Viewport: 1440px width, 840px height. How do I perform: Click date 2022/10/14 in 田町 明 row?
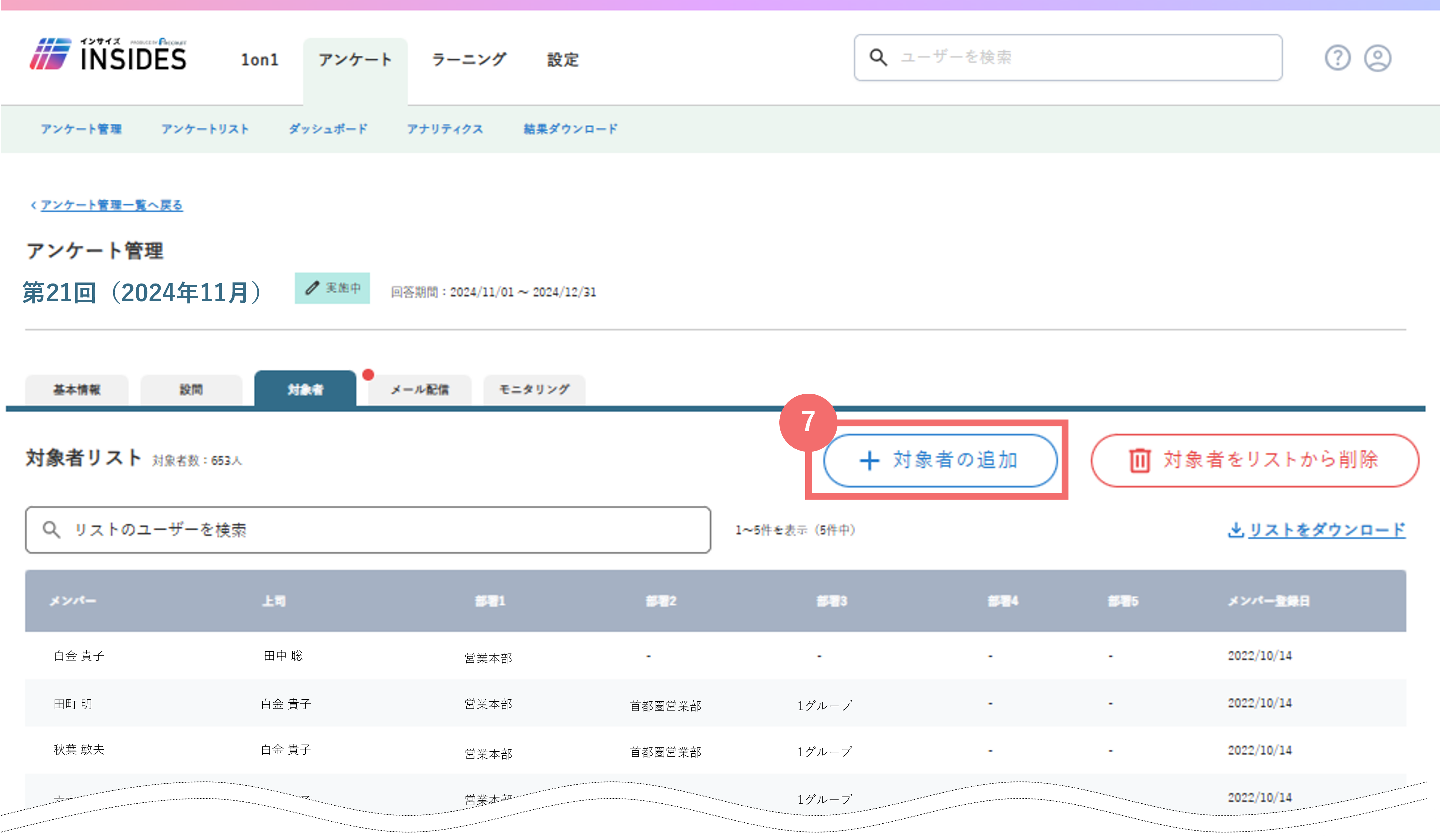[1260, 703]
